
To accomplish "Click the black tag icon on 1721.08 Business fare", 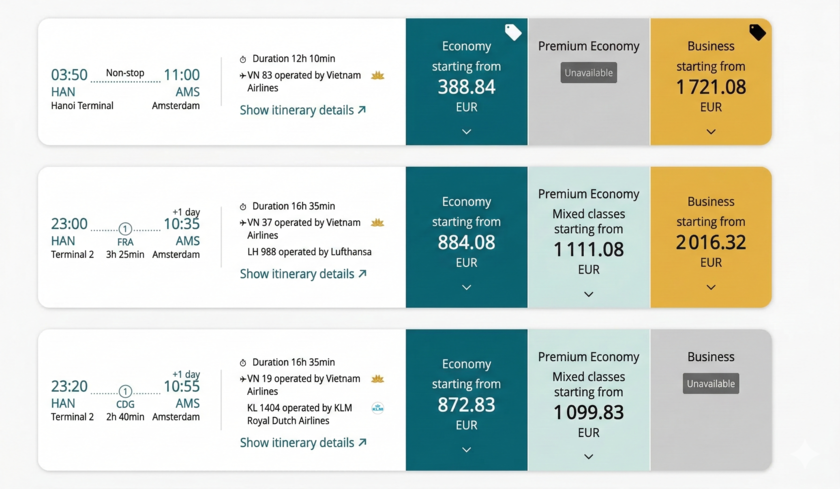I will click(757, 33).
